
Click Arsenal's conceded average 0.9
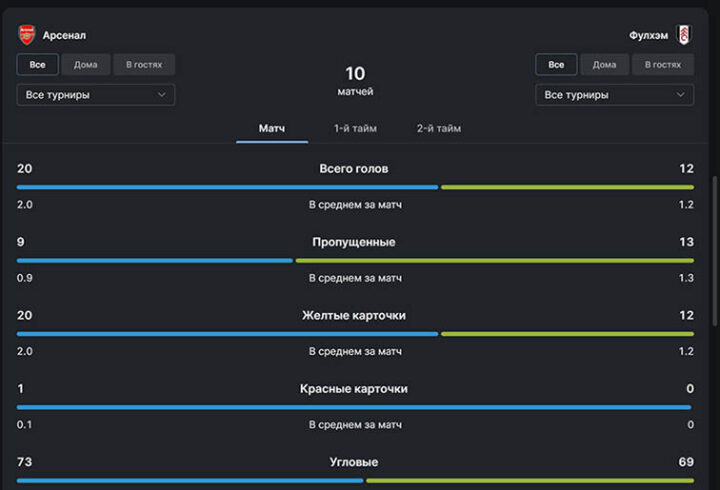point(25,278)
